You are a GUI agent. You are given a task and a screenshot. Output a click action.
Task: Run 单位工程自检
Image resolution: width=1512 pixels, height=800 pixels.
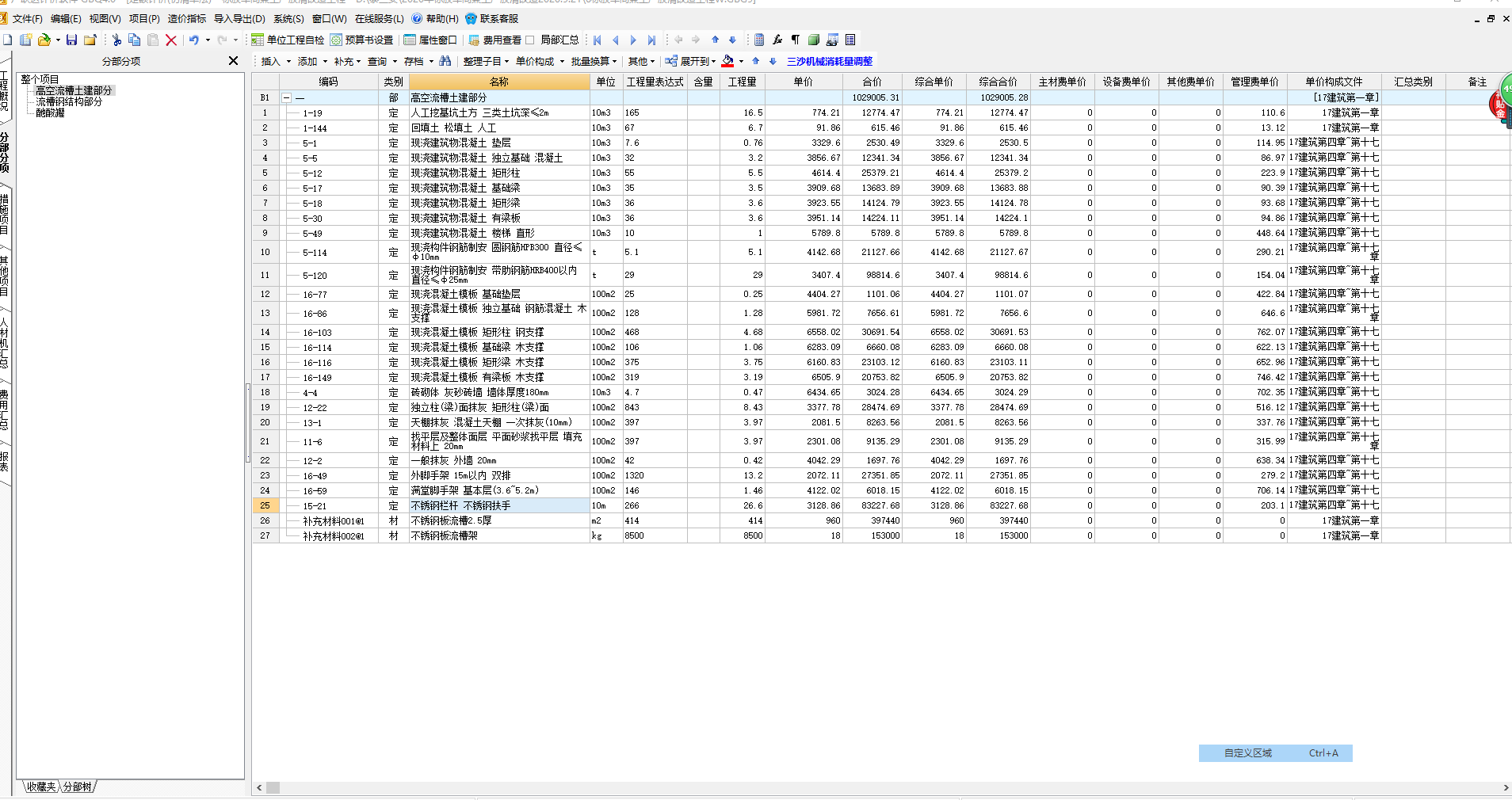tap(288, 40)
